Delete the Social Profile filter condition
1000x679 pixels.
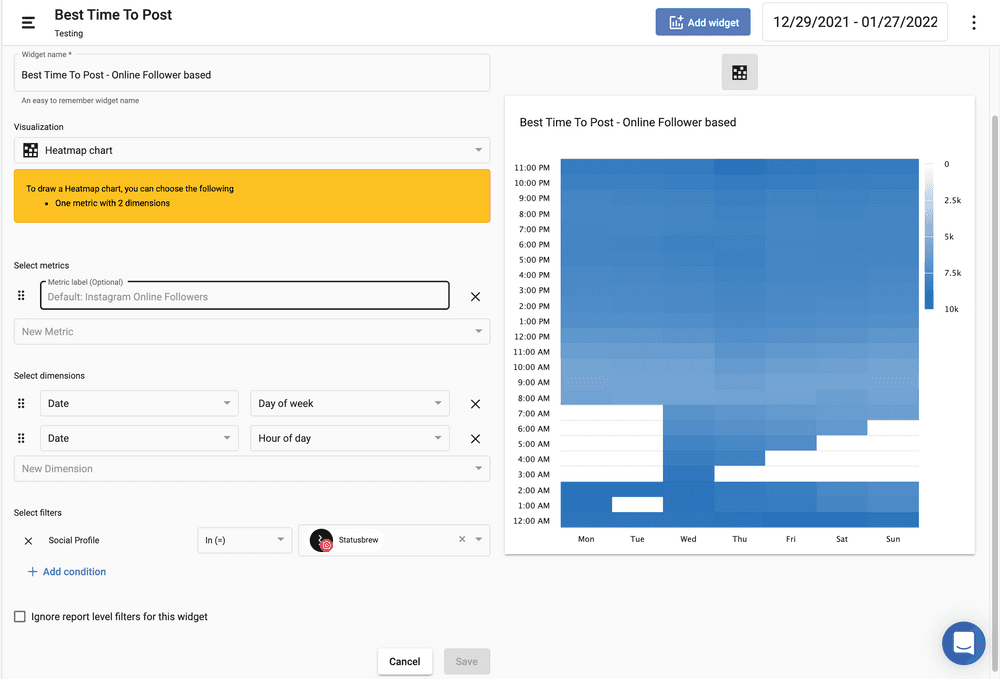(x=28, y=540)
